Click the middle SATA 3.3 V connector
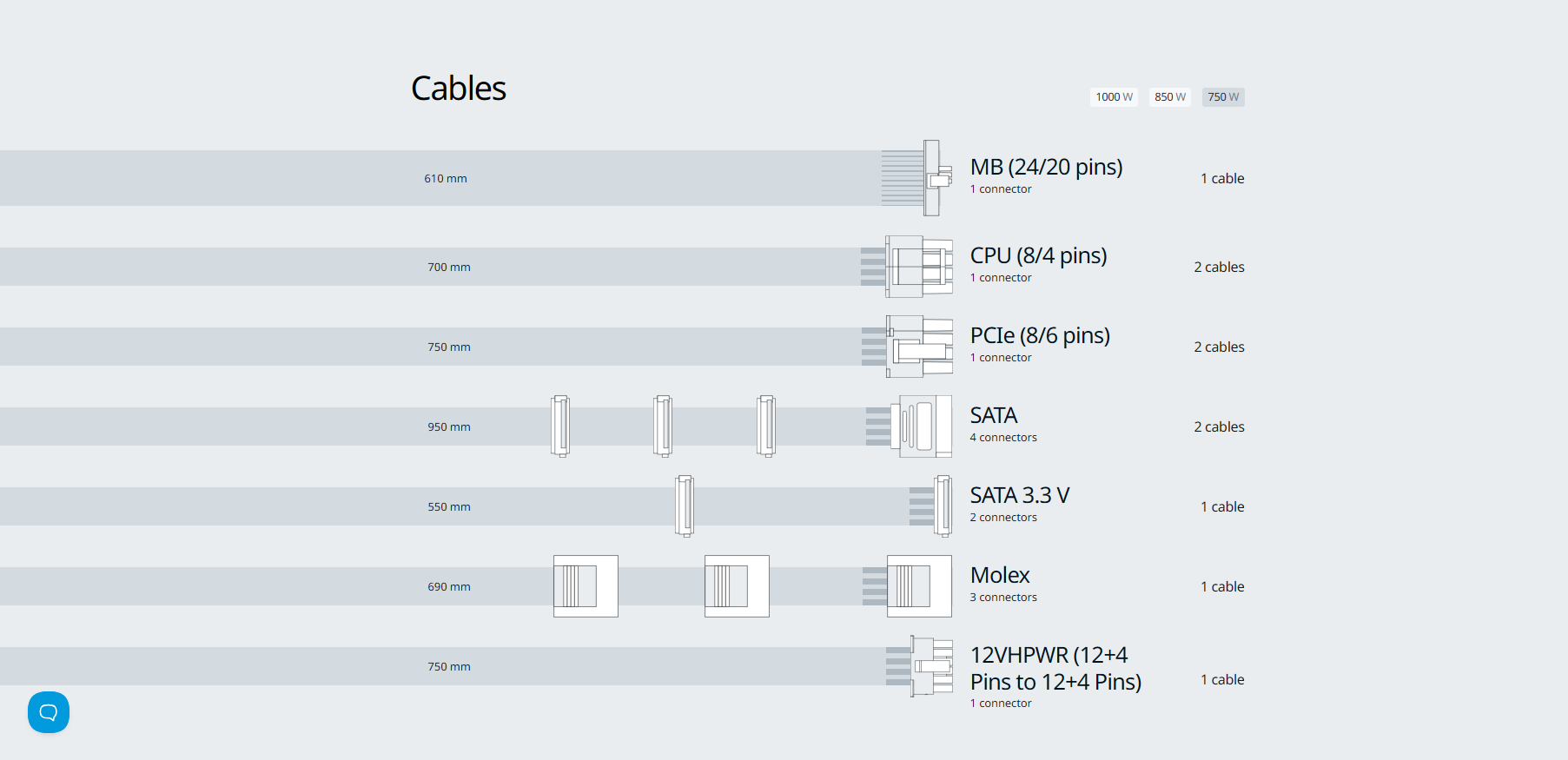1568x760 pixels. point(685,506)
